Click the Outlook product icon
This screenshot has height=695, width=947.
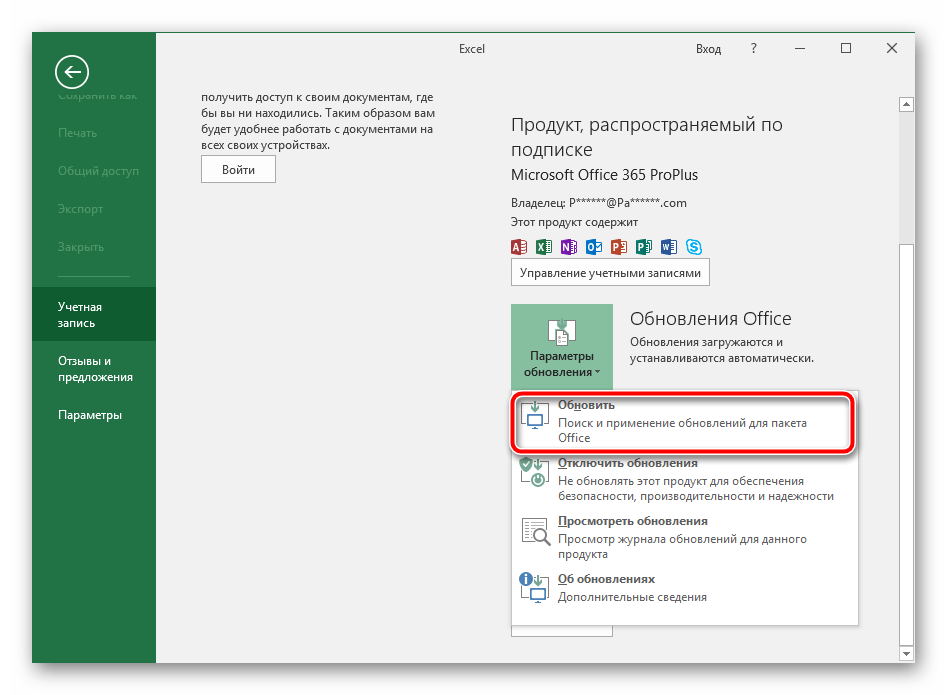pyautogui.click(x=594, y=247)
